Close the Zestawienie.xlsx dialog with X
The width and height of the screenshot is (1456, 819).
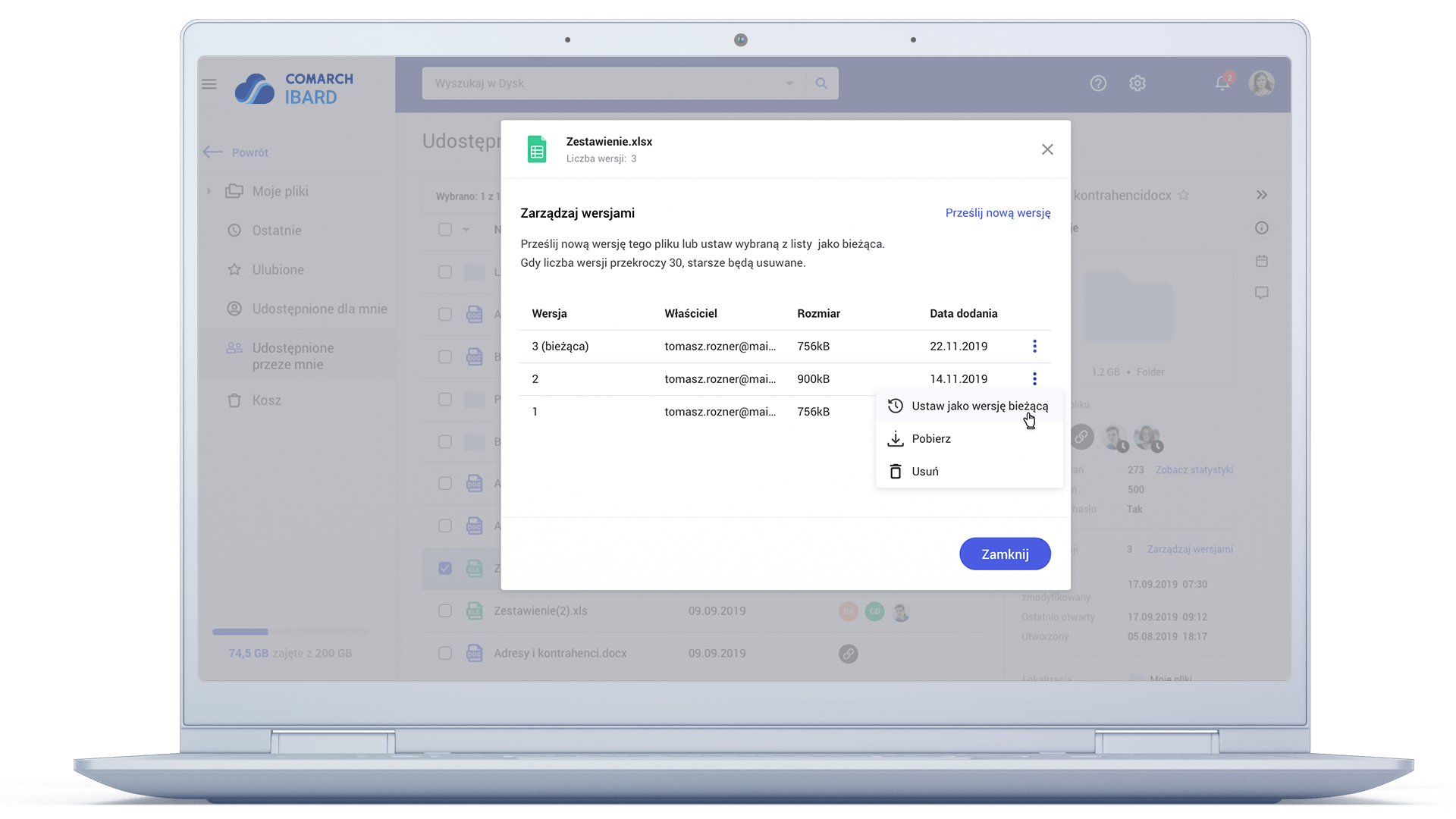point(1047,150)
